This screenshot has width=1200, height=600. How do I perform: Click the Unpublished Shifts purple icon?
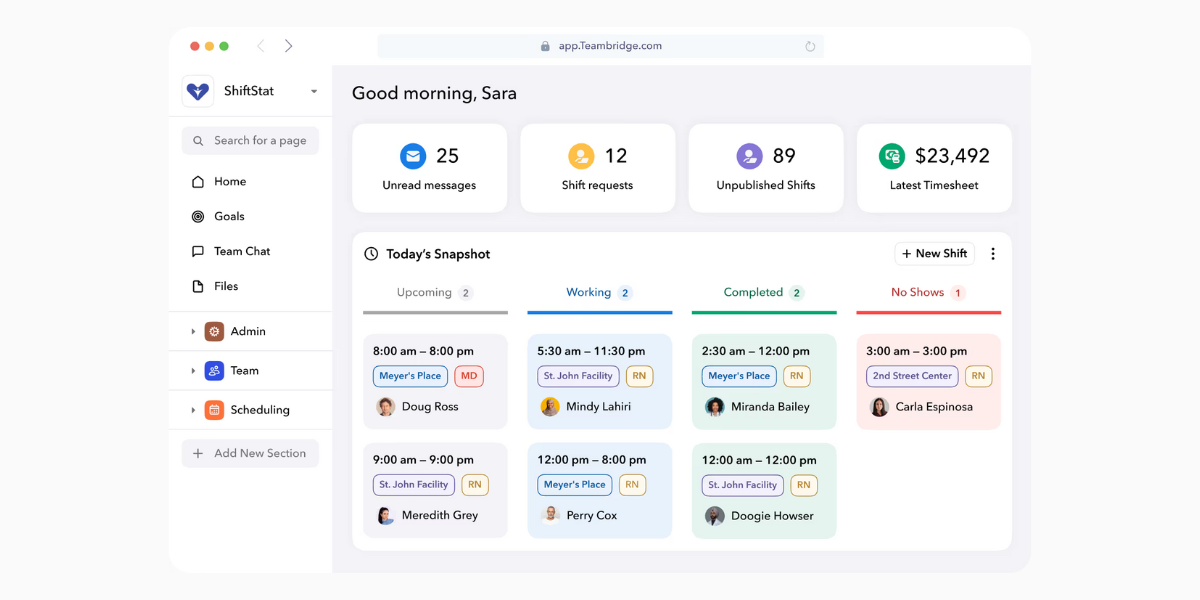pos(749,156)
